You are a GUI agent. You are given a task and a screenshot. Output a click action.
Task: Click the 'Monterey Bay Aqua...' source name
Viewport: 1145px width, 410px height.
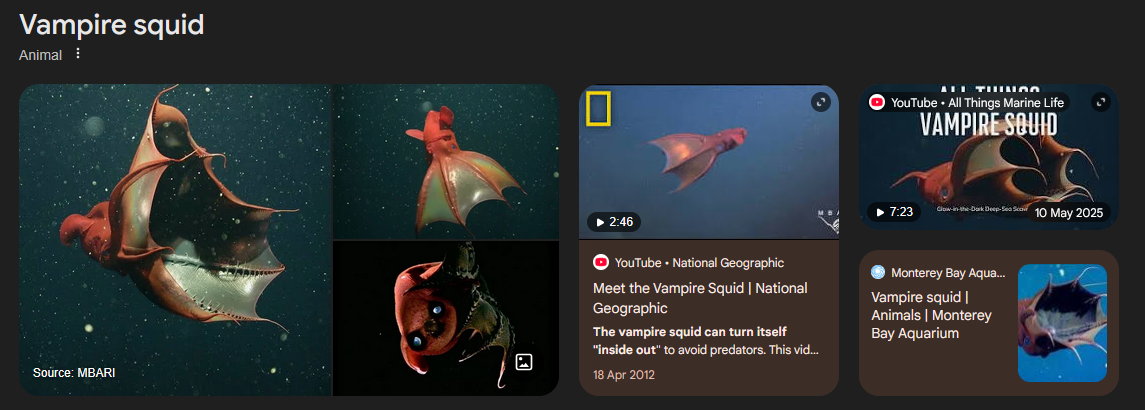pyautogui.click(x=949, y=273)
